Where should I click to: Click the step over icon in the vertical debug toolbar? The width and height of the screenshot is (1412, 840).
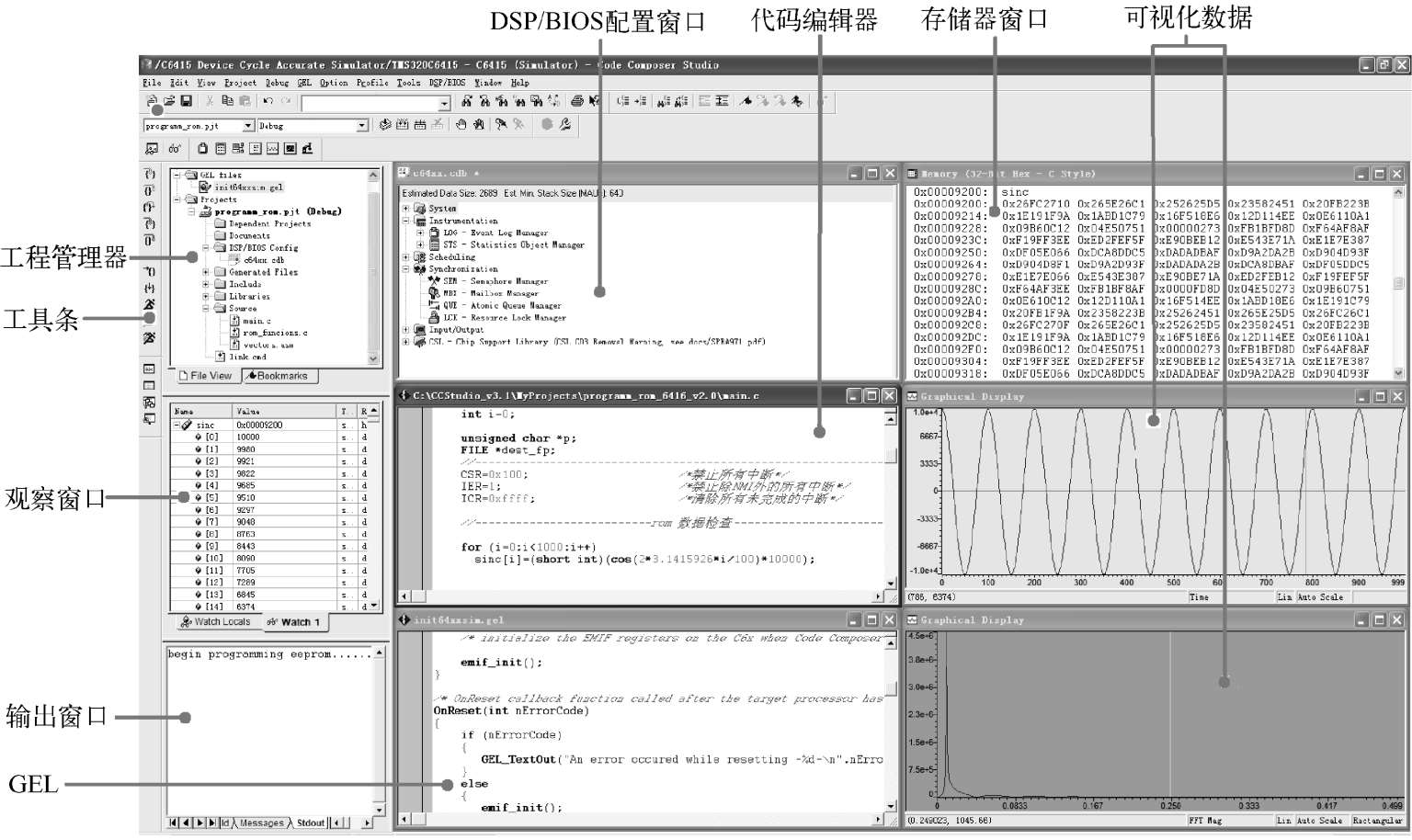coord(149,190)
